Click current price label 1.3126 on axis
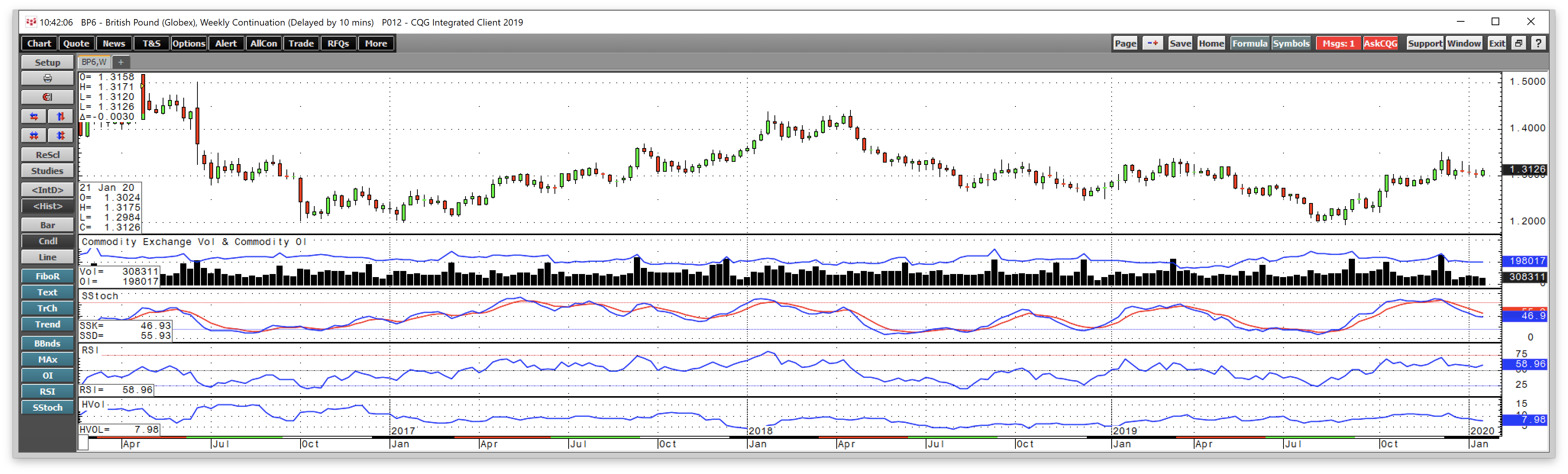The image size is (1568, 474). (x=1524, y=169)
